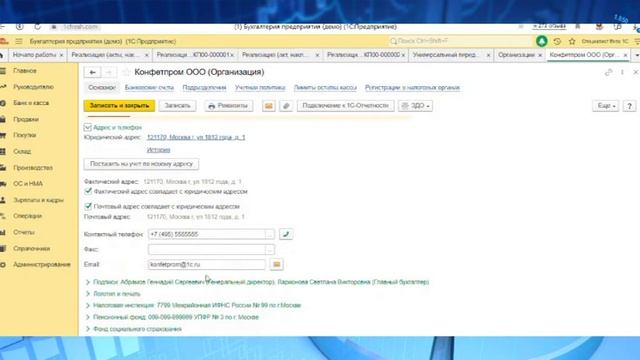The height and width of the screenshot is (360, 640).
Task: Open Производство section in sidebar
Action: click(x=33, y=168)
